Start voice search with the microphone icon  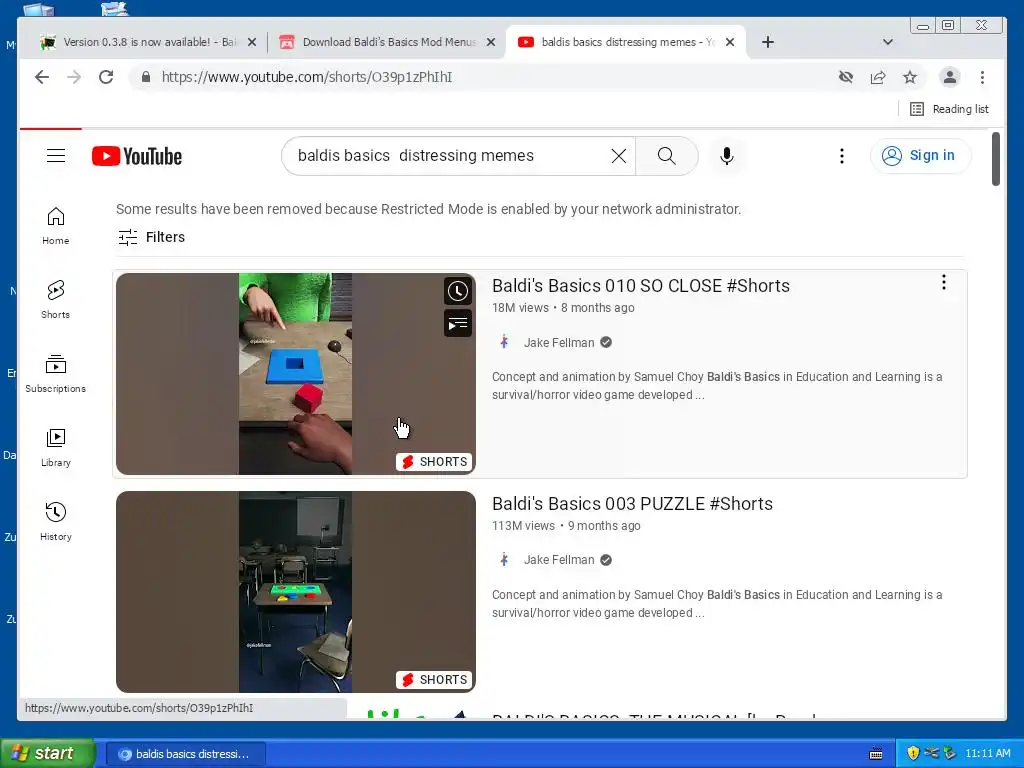pos(727,155)
